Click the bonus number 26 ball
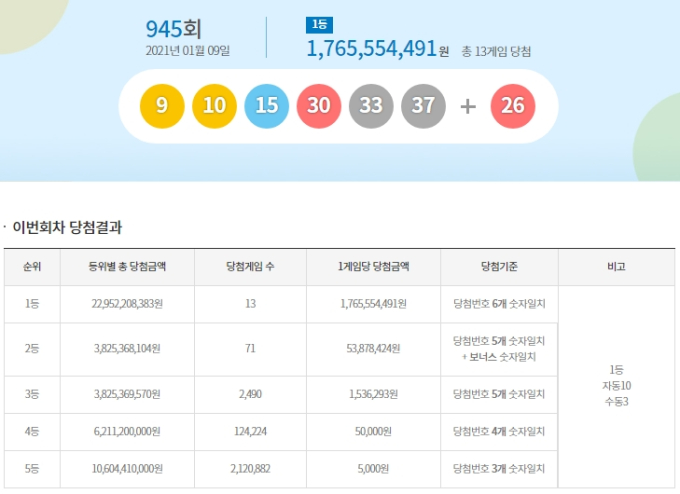The image size is (680, 494). [x=513, y=106]
